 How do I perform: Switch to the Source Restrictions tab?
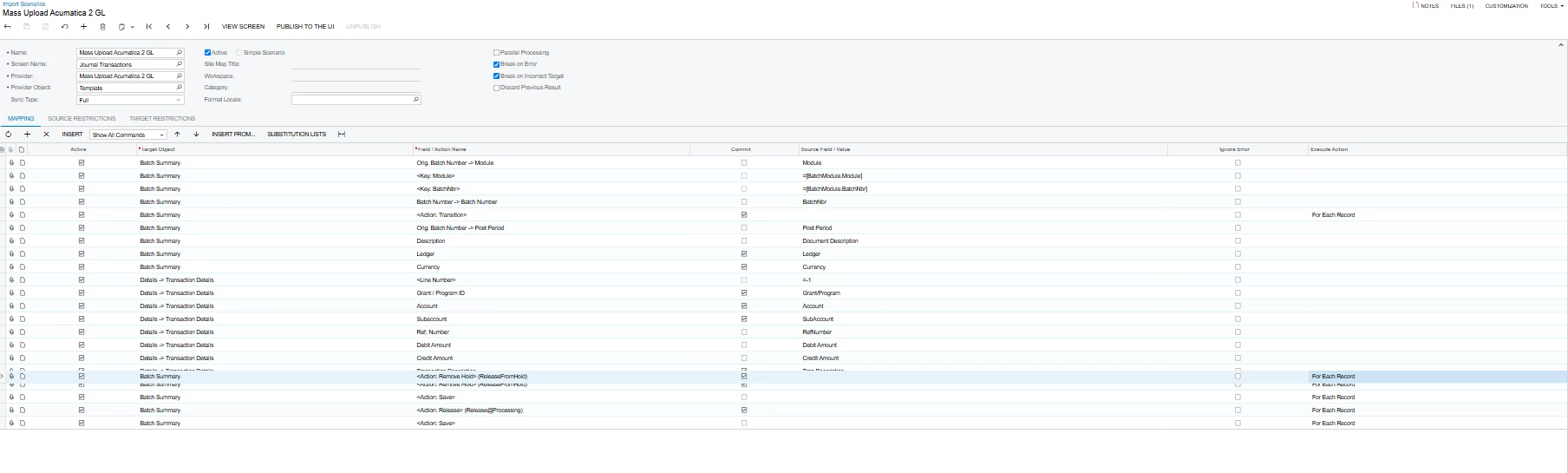[x=82, y=119]
